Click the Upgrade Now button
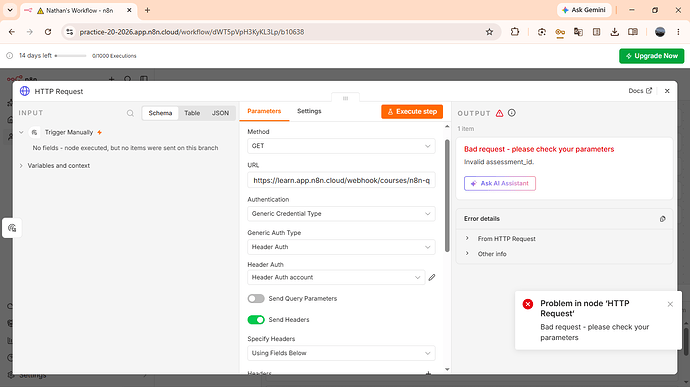 tap(651, 56)
